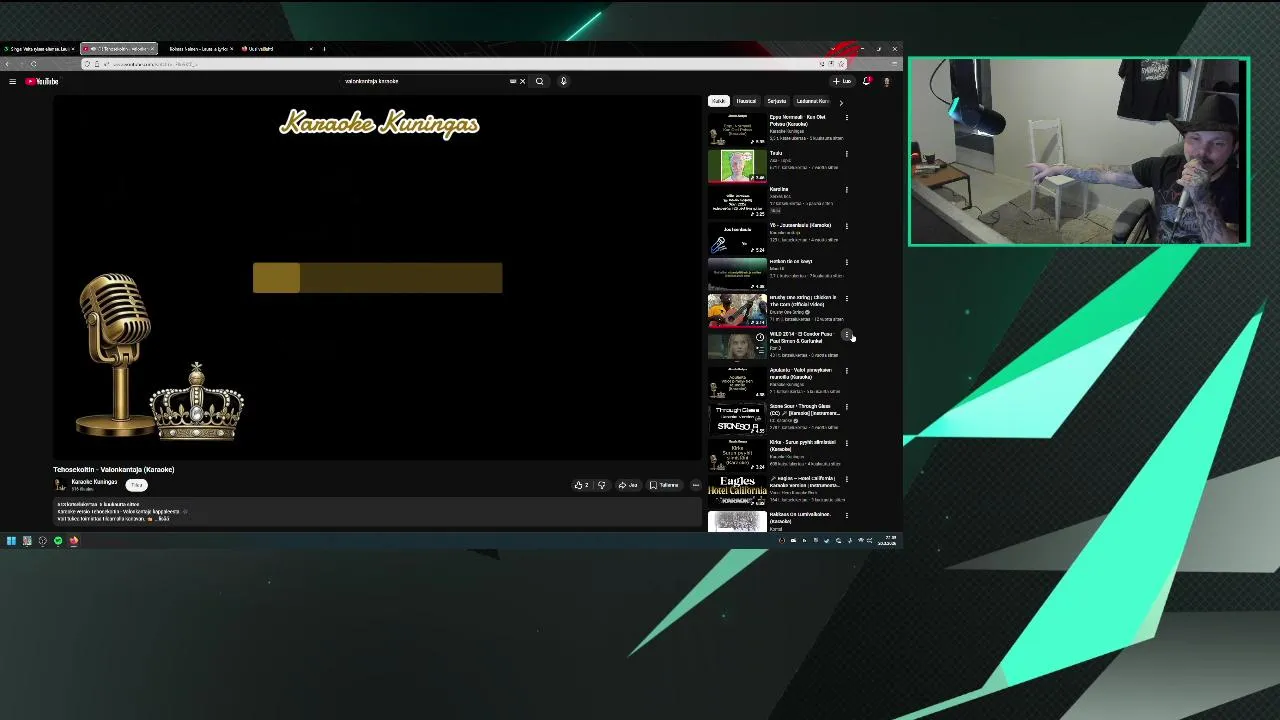The height and width of the screenshot is (720, 1280).
Task: Expand the video description box
Action: 377,512
